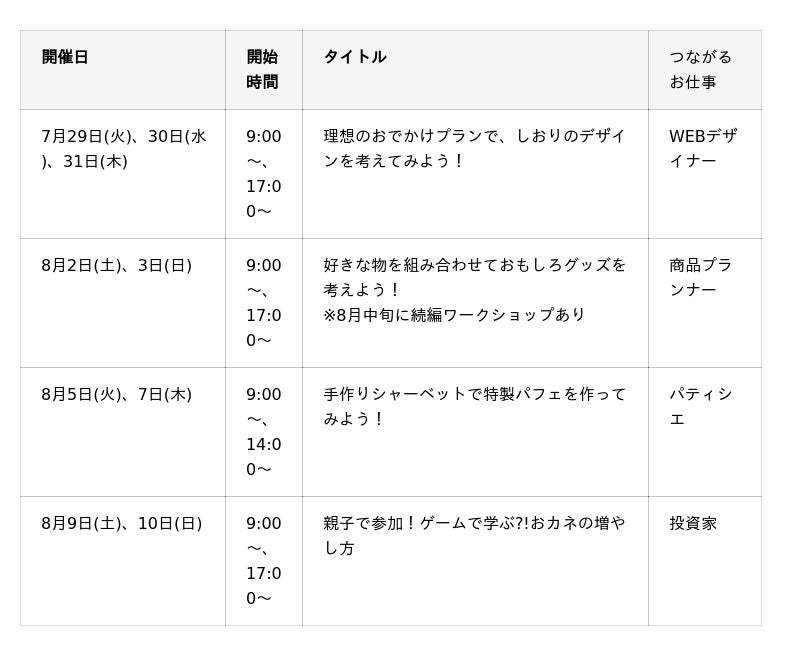The height and width of the screenshot is (656, 800).
Task: Select the しおりのデザイン workshop title
Action: (474, 148)
